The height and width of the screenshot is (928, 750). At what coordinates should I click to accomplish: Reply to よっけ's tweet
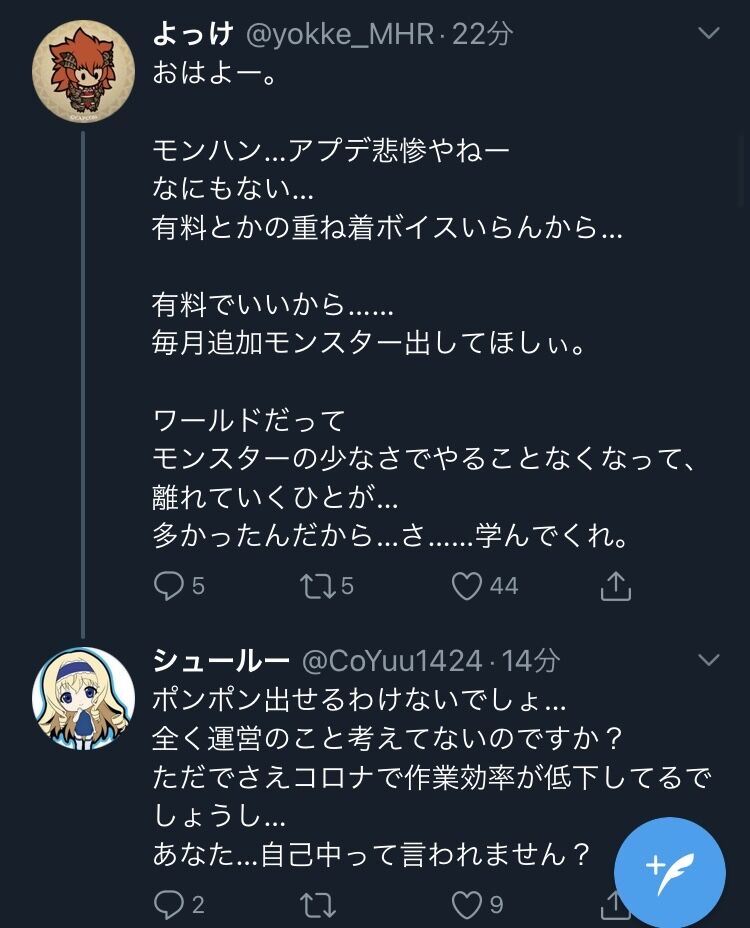point(169,585)
